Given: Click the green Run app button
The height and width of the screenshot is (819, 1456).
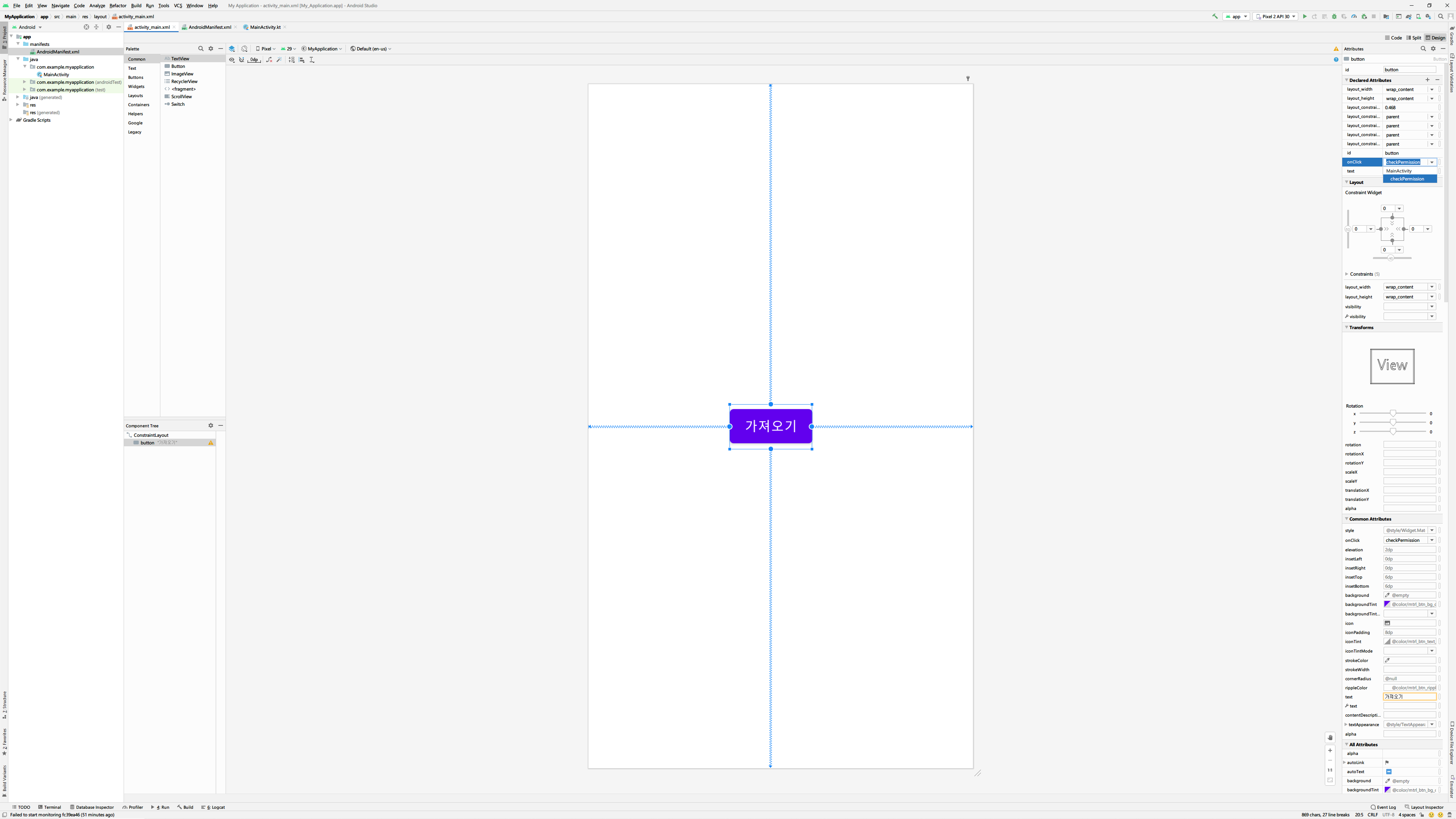Looking at the screenshot, I should 1304,16.
